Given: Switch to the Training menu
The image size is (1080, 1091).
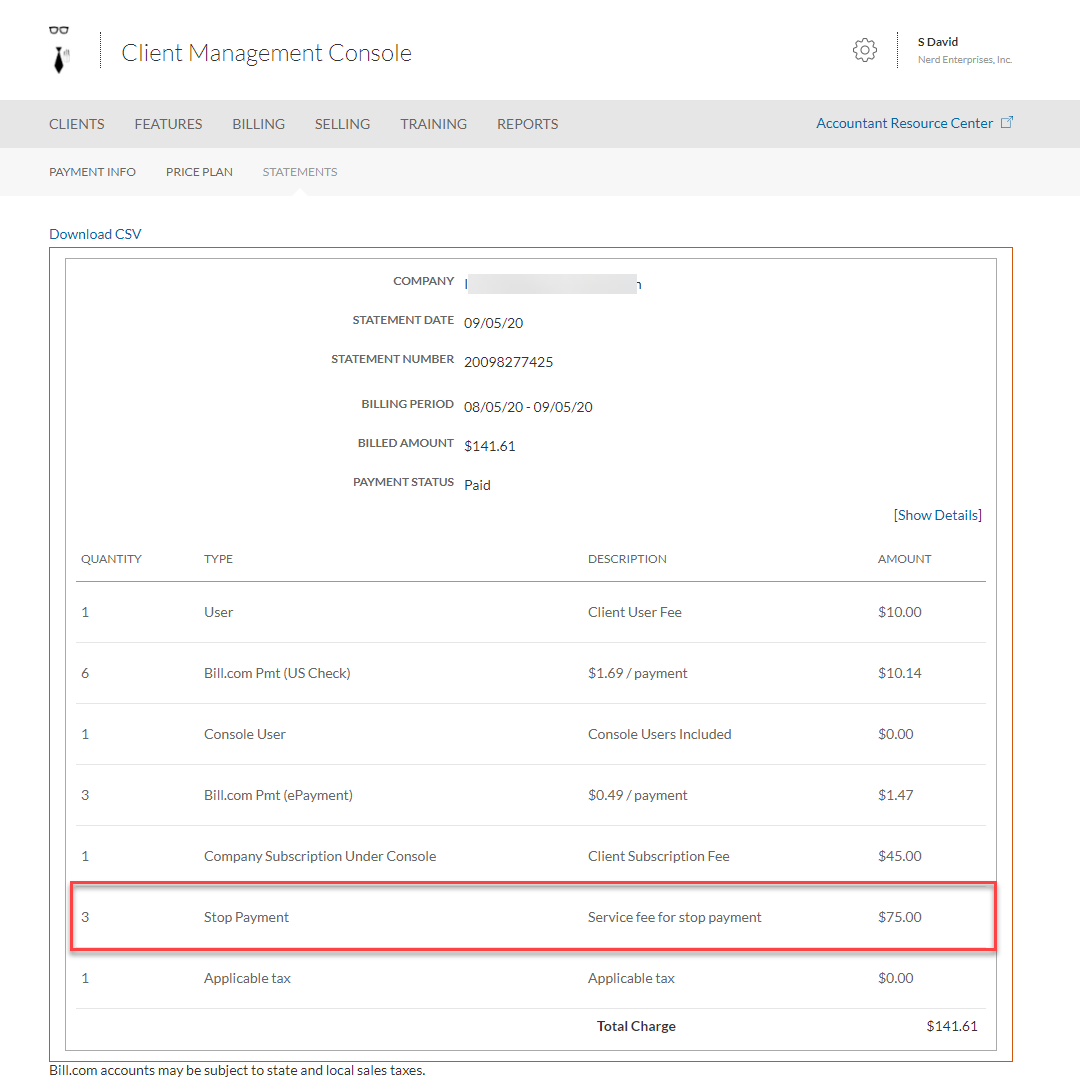Looking at the screenshot, I should pos(434,124).
